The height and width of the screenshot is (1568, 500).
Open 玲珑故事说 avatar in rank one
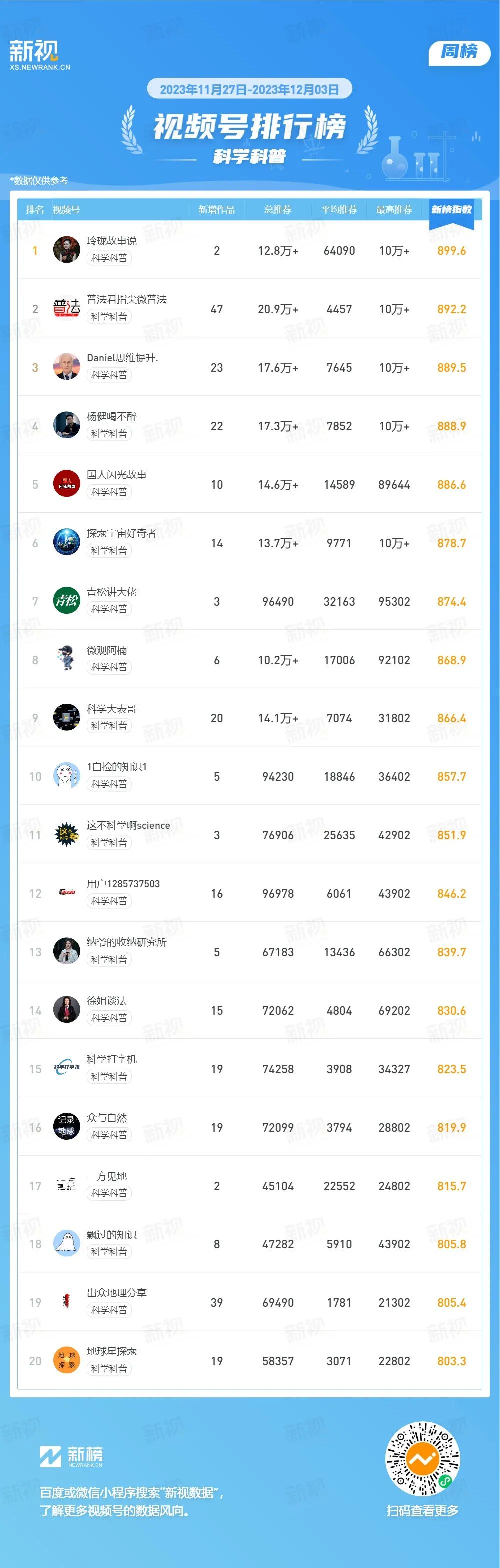click(67, 250)
